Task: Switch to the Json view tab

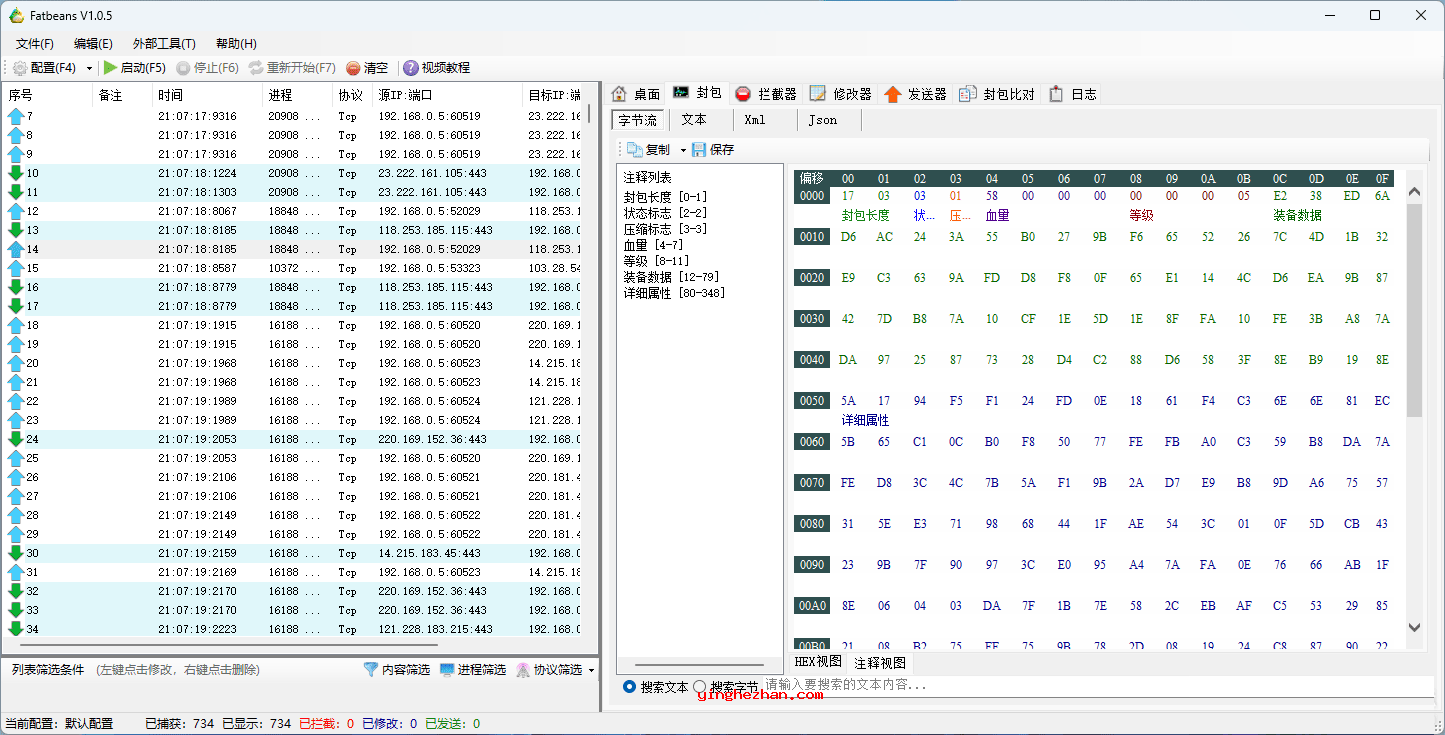Action: [823, 120]
